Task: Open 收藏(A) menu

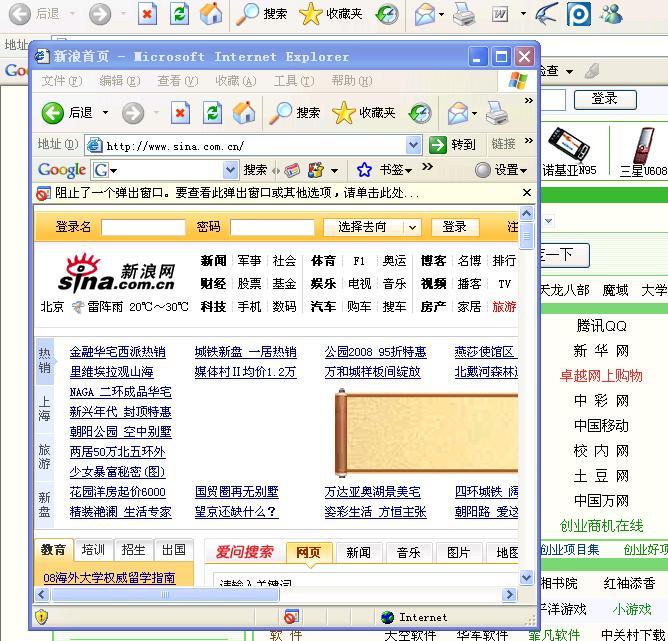Action: [236, 80]
